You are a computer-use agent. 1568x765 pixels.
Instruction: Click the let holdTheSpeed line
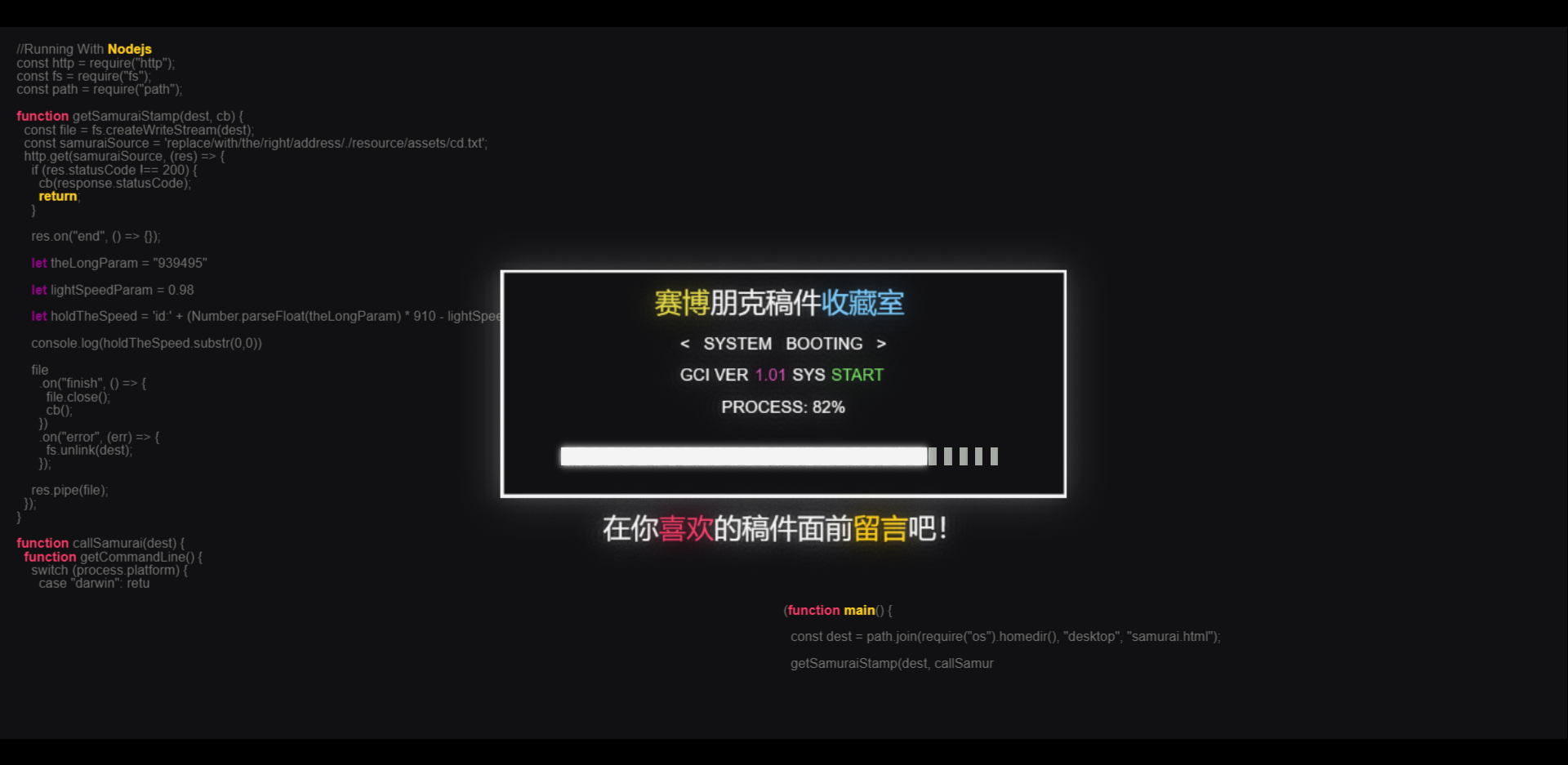266,316
